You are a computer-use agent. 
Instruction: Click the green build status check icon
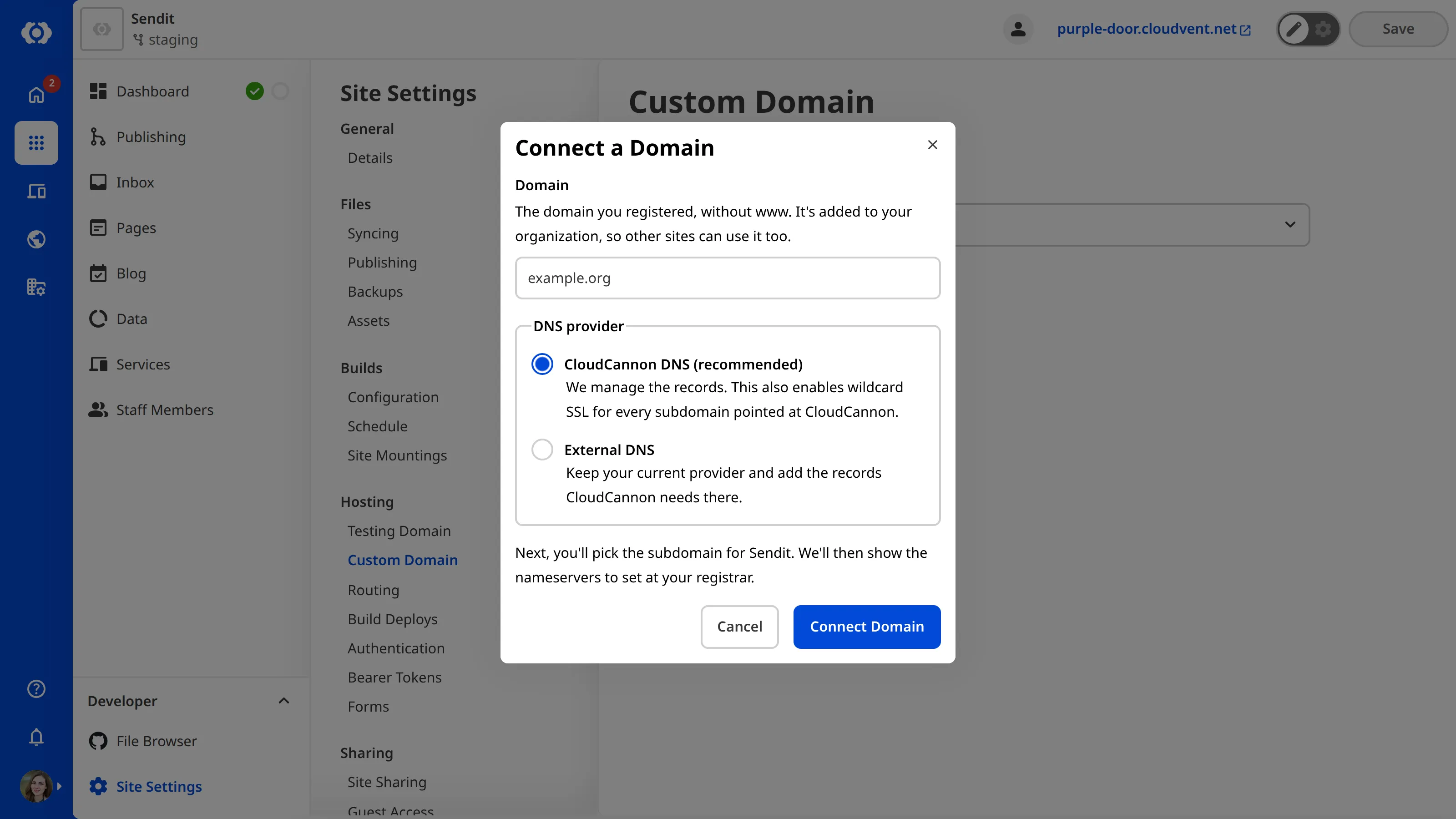(255, 91)
